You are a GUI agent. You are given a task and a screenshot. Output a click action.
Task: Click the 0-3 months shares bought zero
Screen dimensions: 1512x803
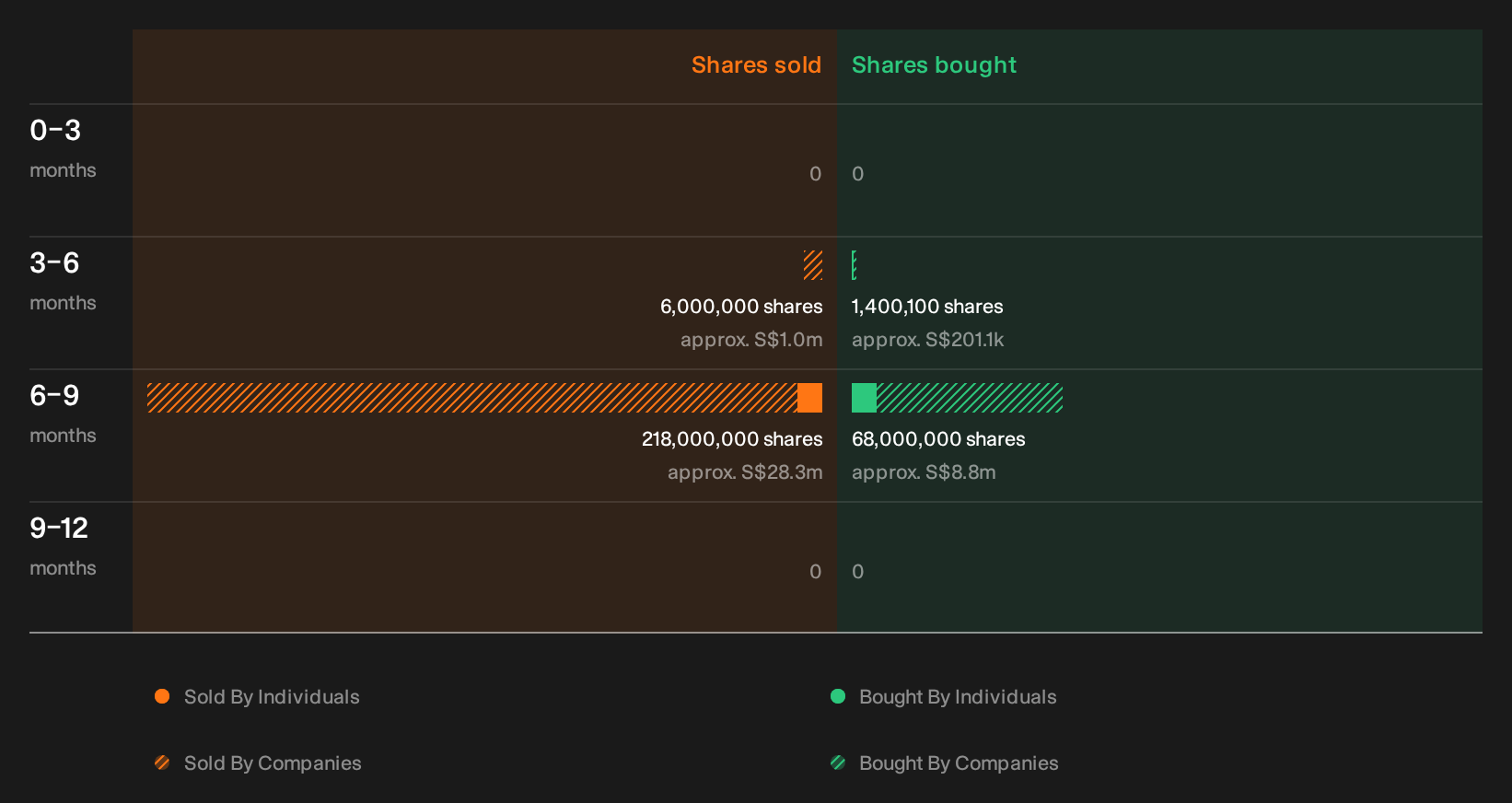[857, 174]
